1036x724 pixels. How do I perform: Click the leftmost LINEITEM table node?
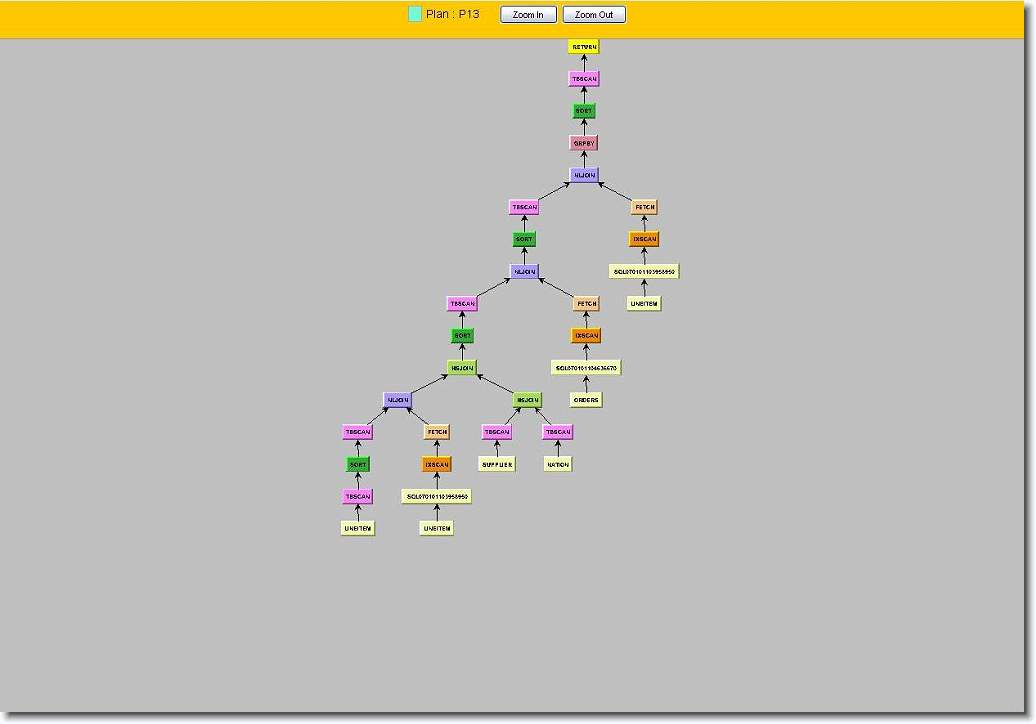pos(358,528)
